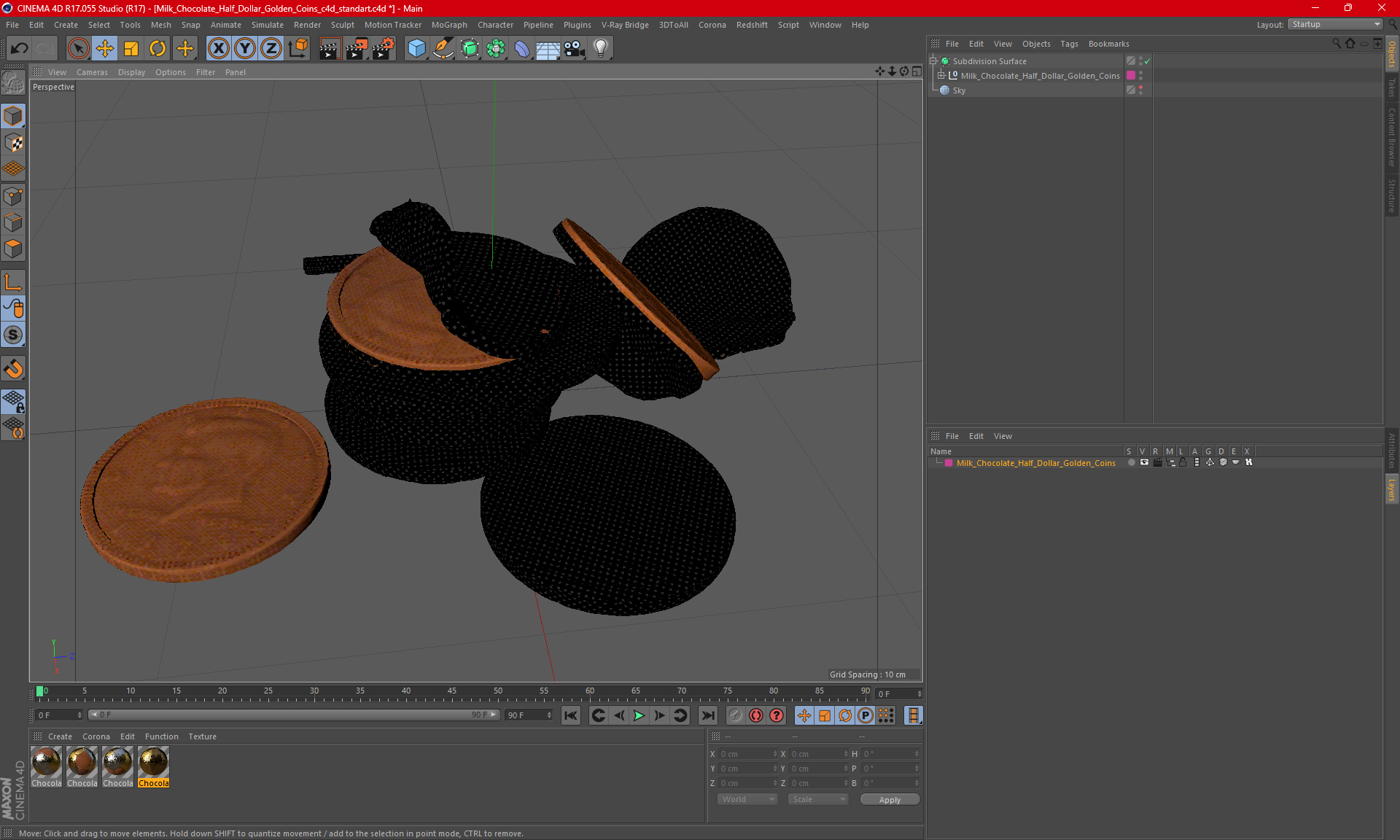Toggle Autokeying button
The image size is (1400, 840).
tap(756, 715)
